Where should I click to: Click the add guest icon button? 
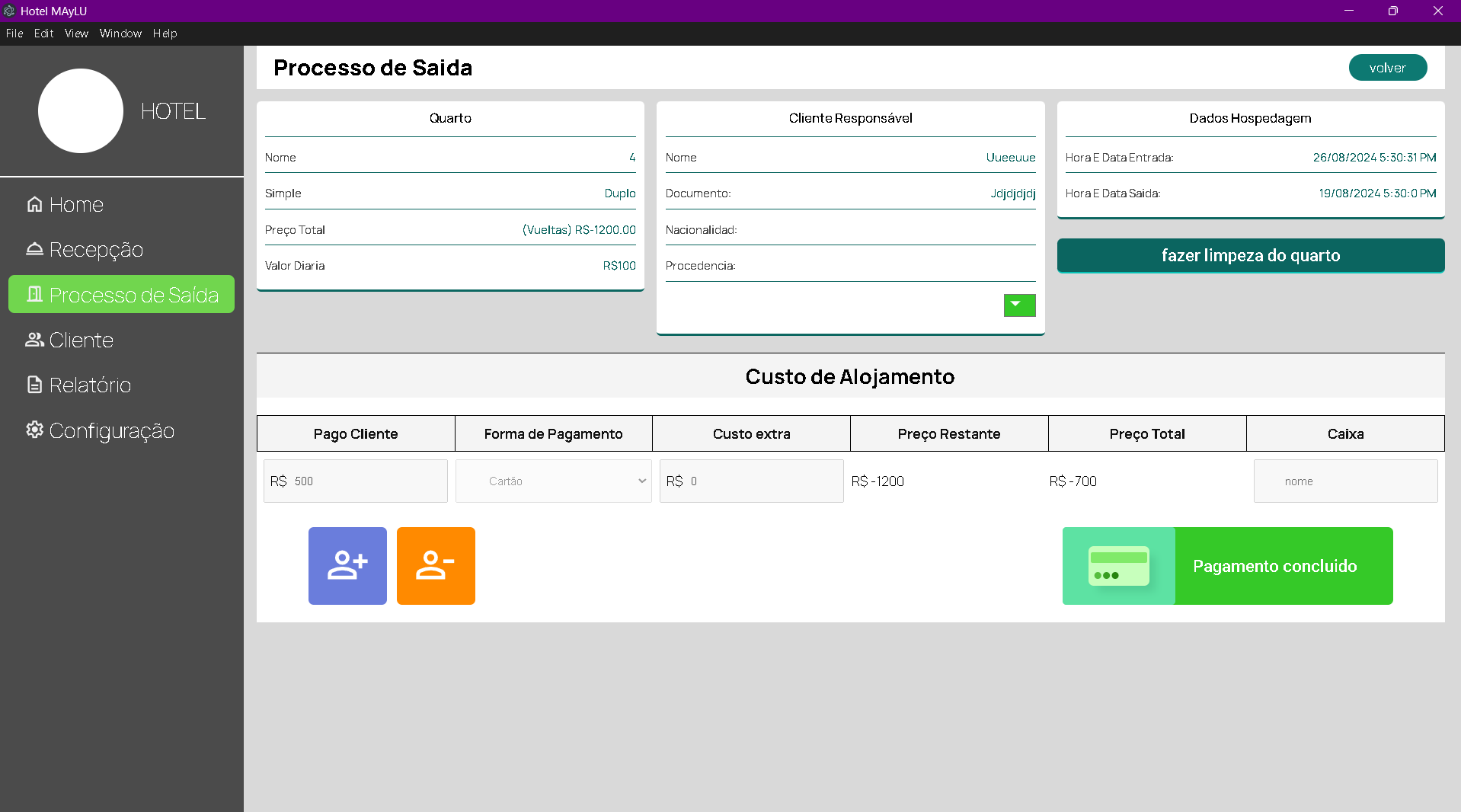click(347, 566)
